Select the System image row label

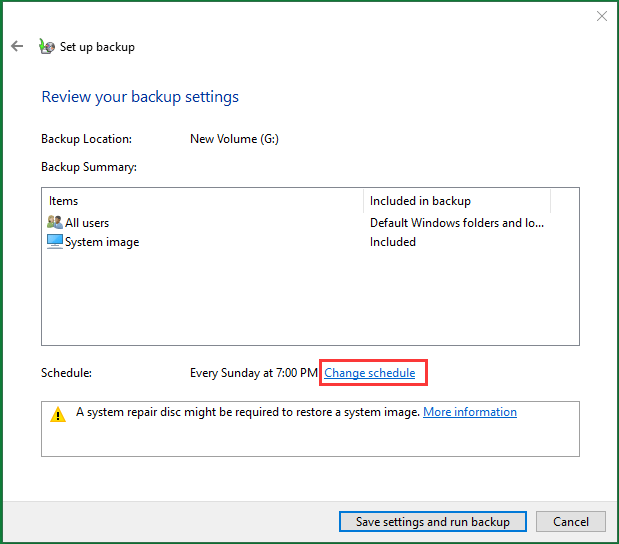[102, 242]
